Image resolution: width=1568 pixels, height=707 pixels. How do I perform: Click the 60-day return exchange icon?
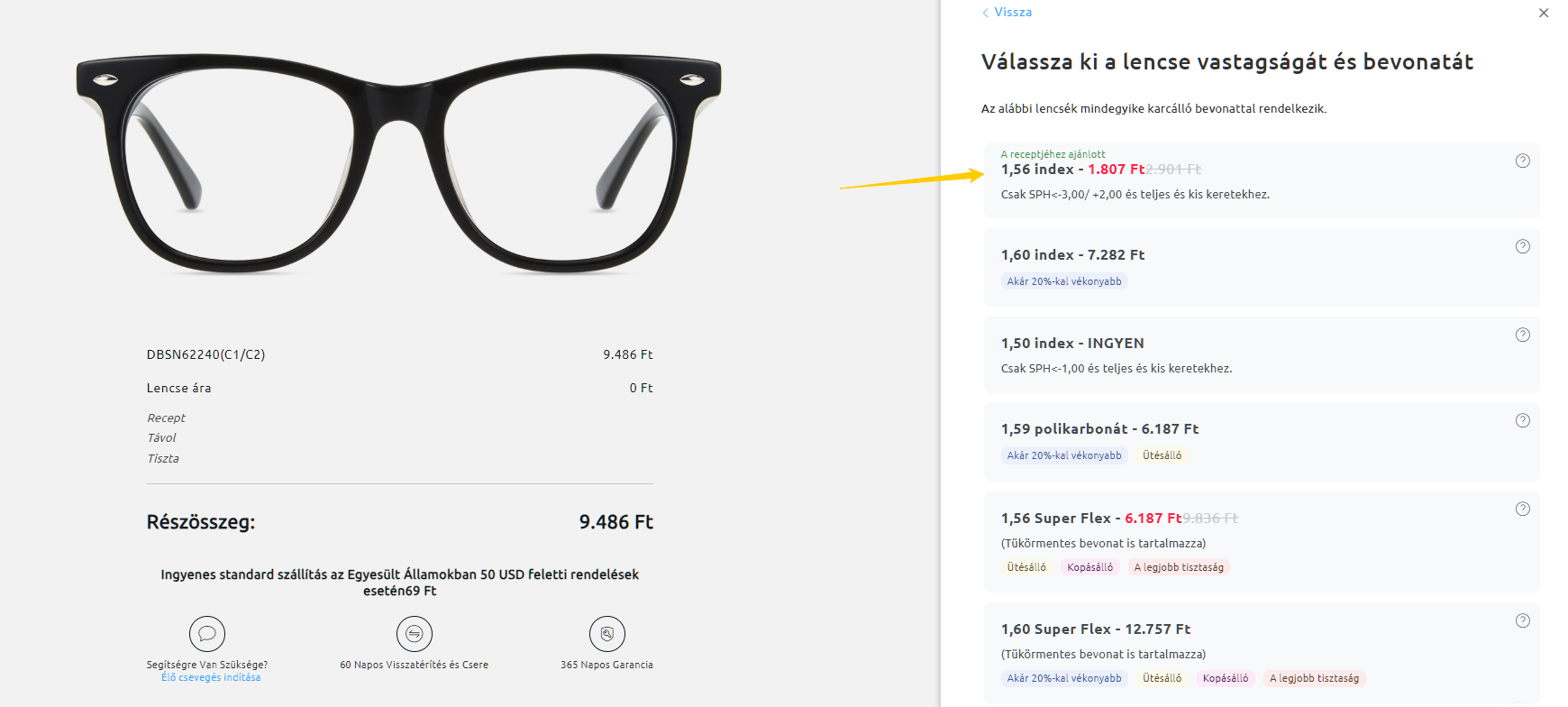coord(414,634)
